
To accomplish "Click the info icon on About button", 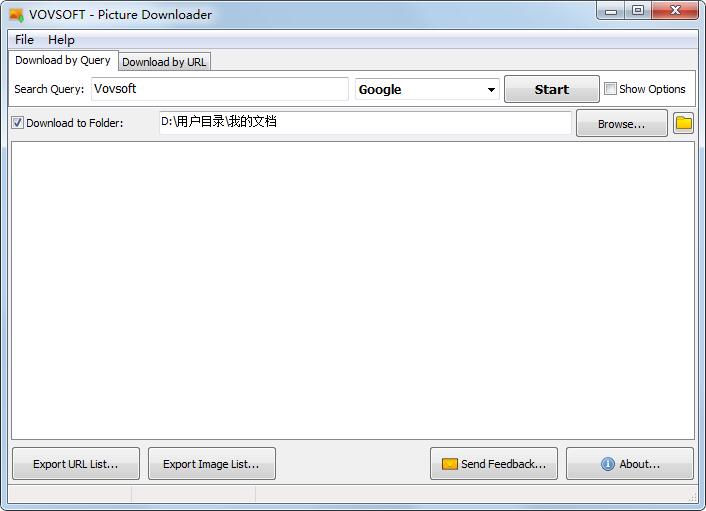I will tap(607, 464).
